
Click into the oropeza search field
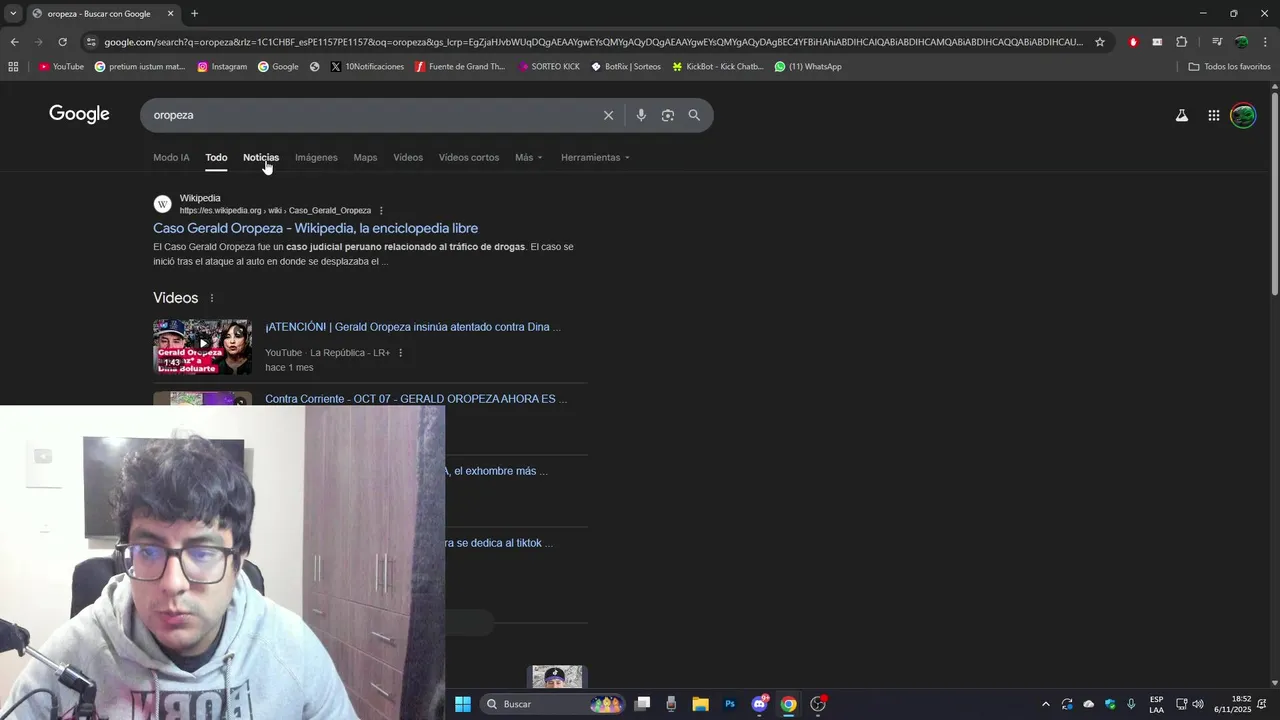(x=370, y=115)
